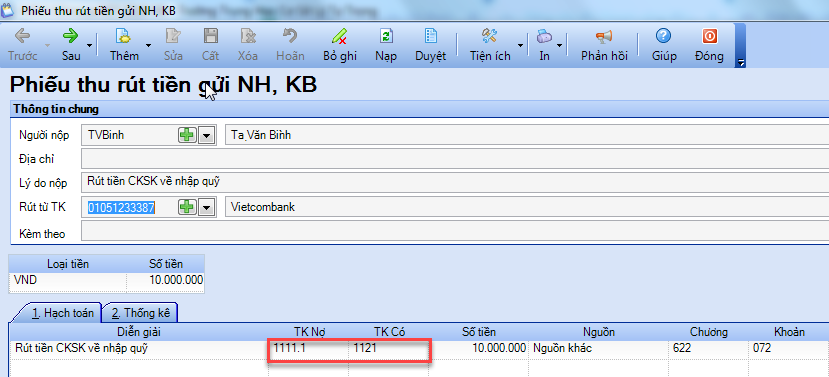Click the Đóng close-form icon
The height and width of the screenshot is (377, 829).
coord(709,36)
